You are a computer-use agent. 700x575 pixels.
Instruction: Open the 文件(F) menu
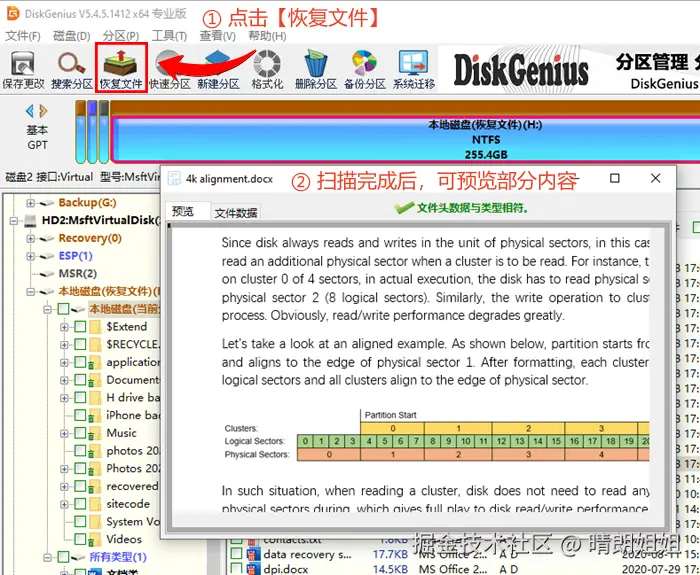[x=23, y=36]
